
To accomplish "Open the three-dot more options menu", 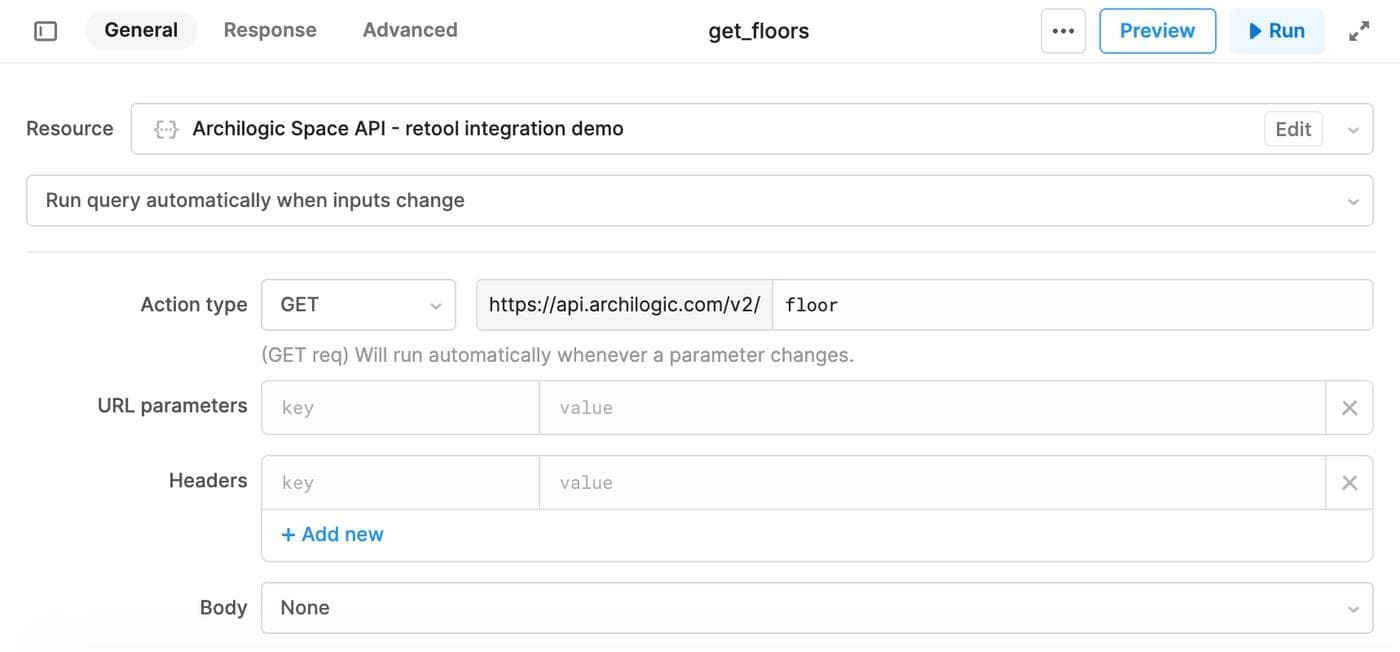I will 1063,31.
